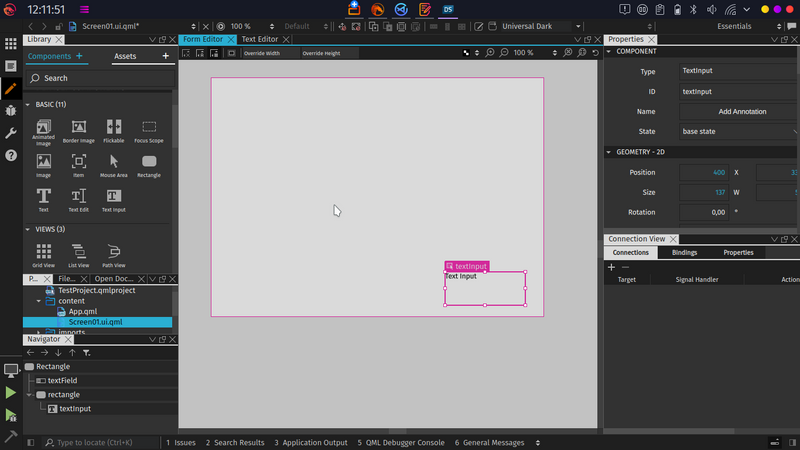The height and width of the screenshot is (450, 800).
Task: Choose the Text Edit component icon
Action: tap(79, 195)
